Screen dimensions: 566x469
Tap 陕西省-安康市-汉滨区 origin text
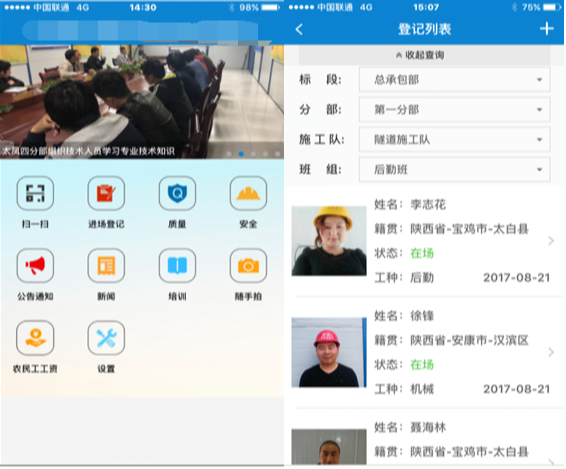click(x=469, y=340)
